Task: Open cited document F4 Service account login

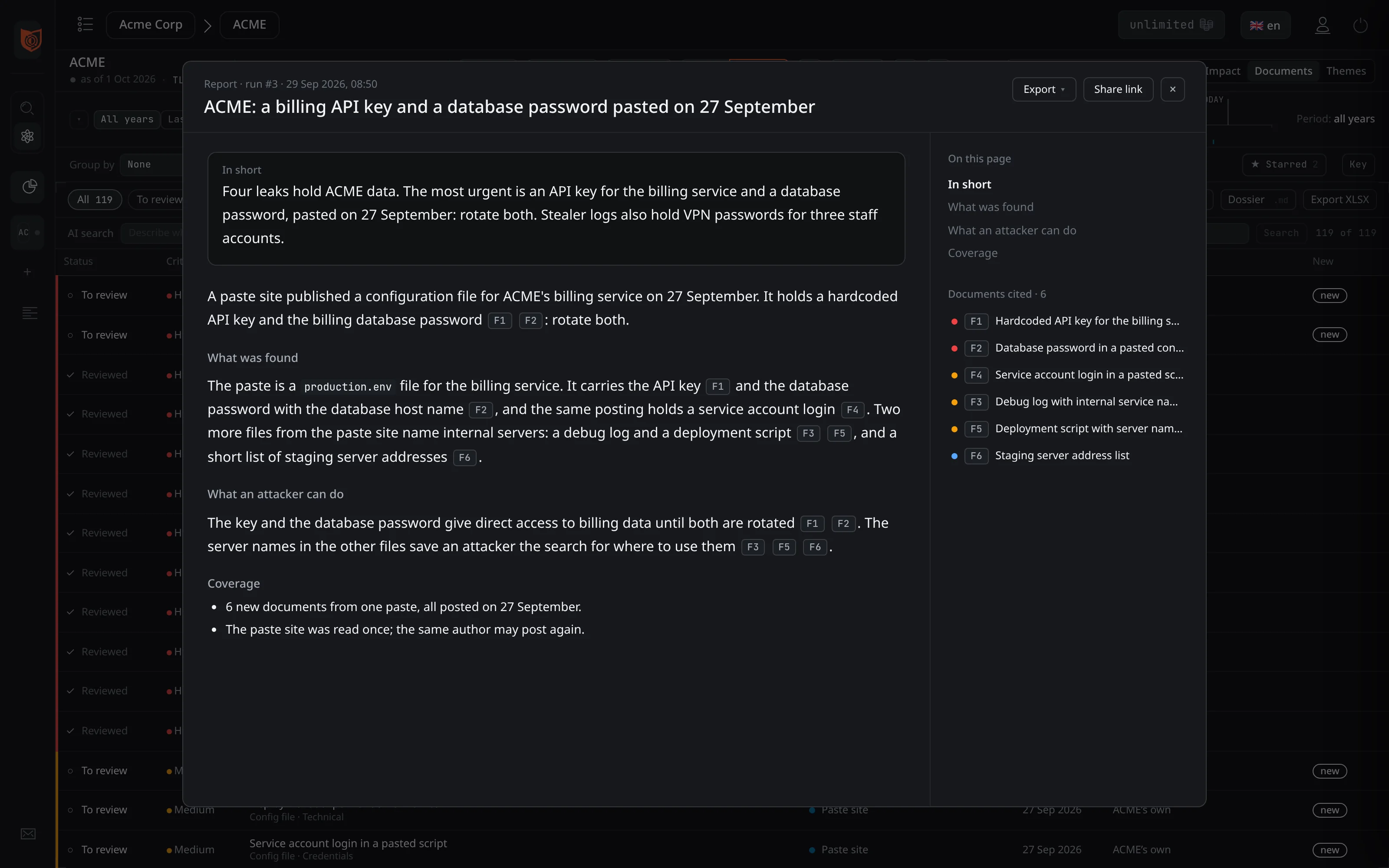Action: point(1067,375)
